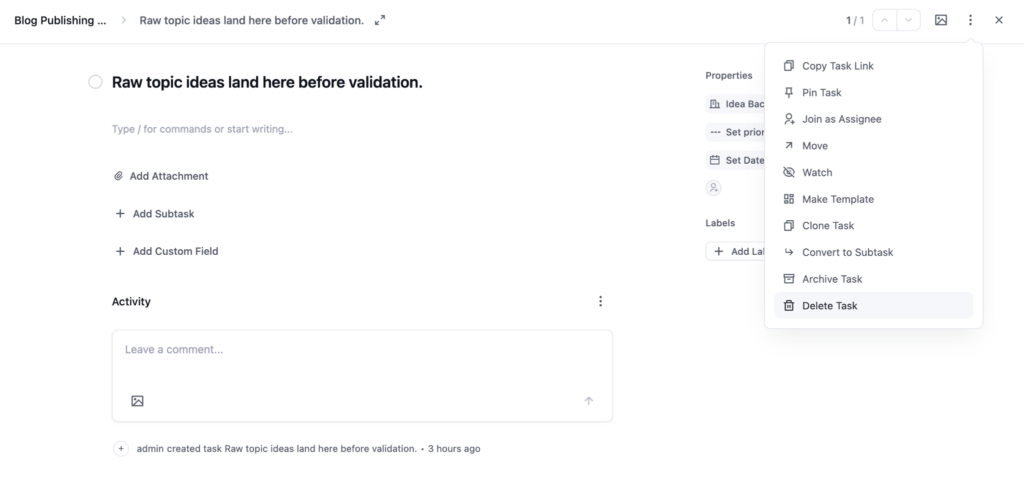1024x487 pixels.
Task: Click the Blog Publishing breadcrumb link
Action: (60, 20)
